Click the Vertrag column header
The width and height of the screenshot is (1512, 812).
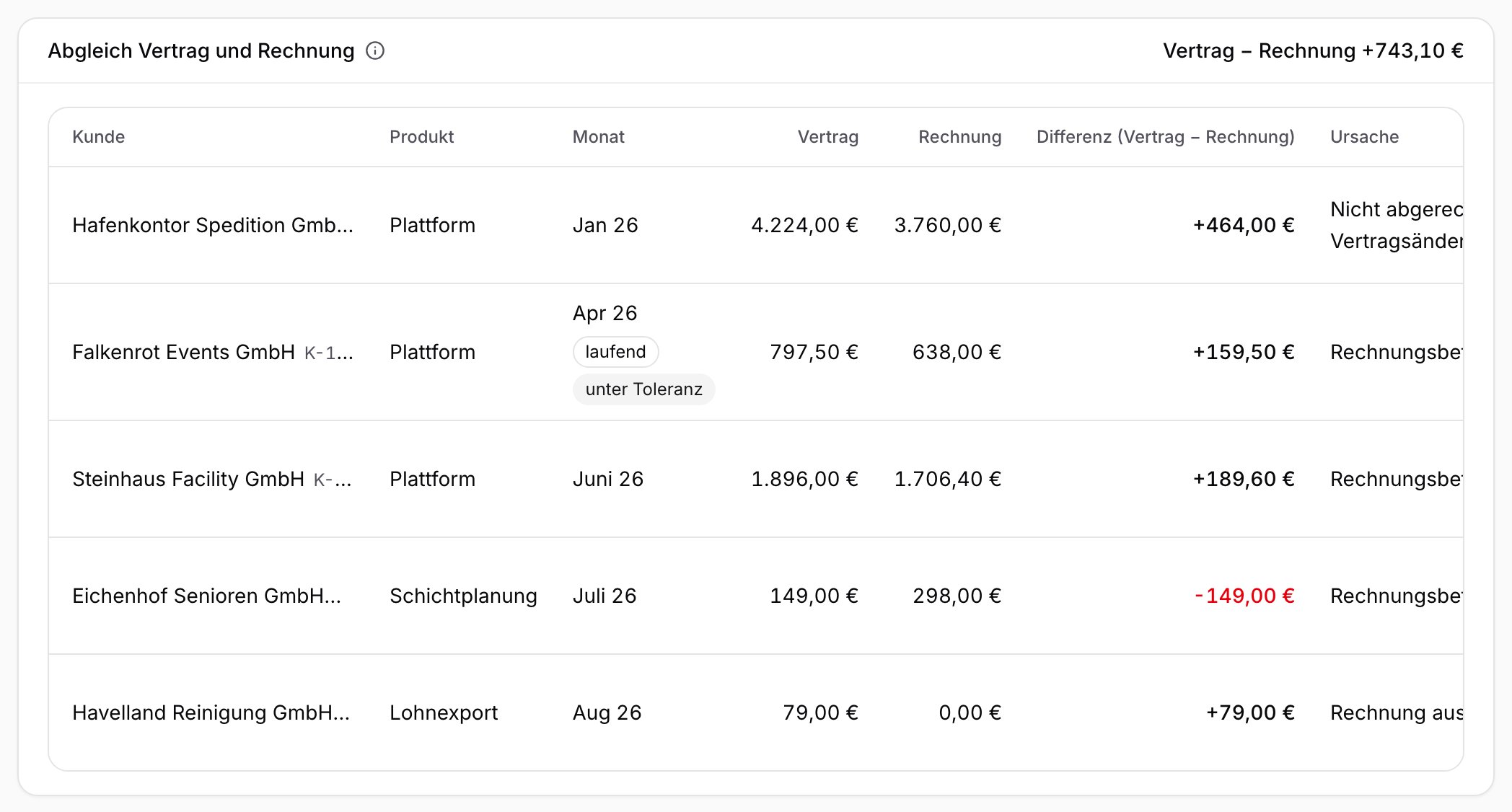pyautogui.click(x=828, y=137)
